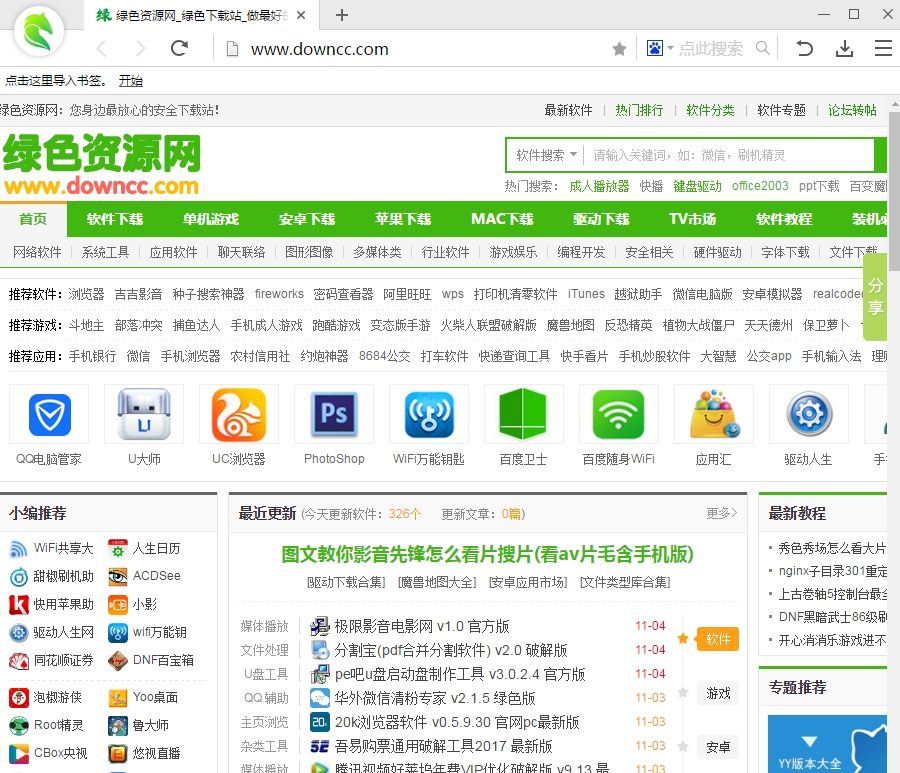
Task: Expand 更多 in the 最近更新 panel
Action: point(721,513)
